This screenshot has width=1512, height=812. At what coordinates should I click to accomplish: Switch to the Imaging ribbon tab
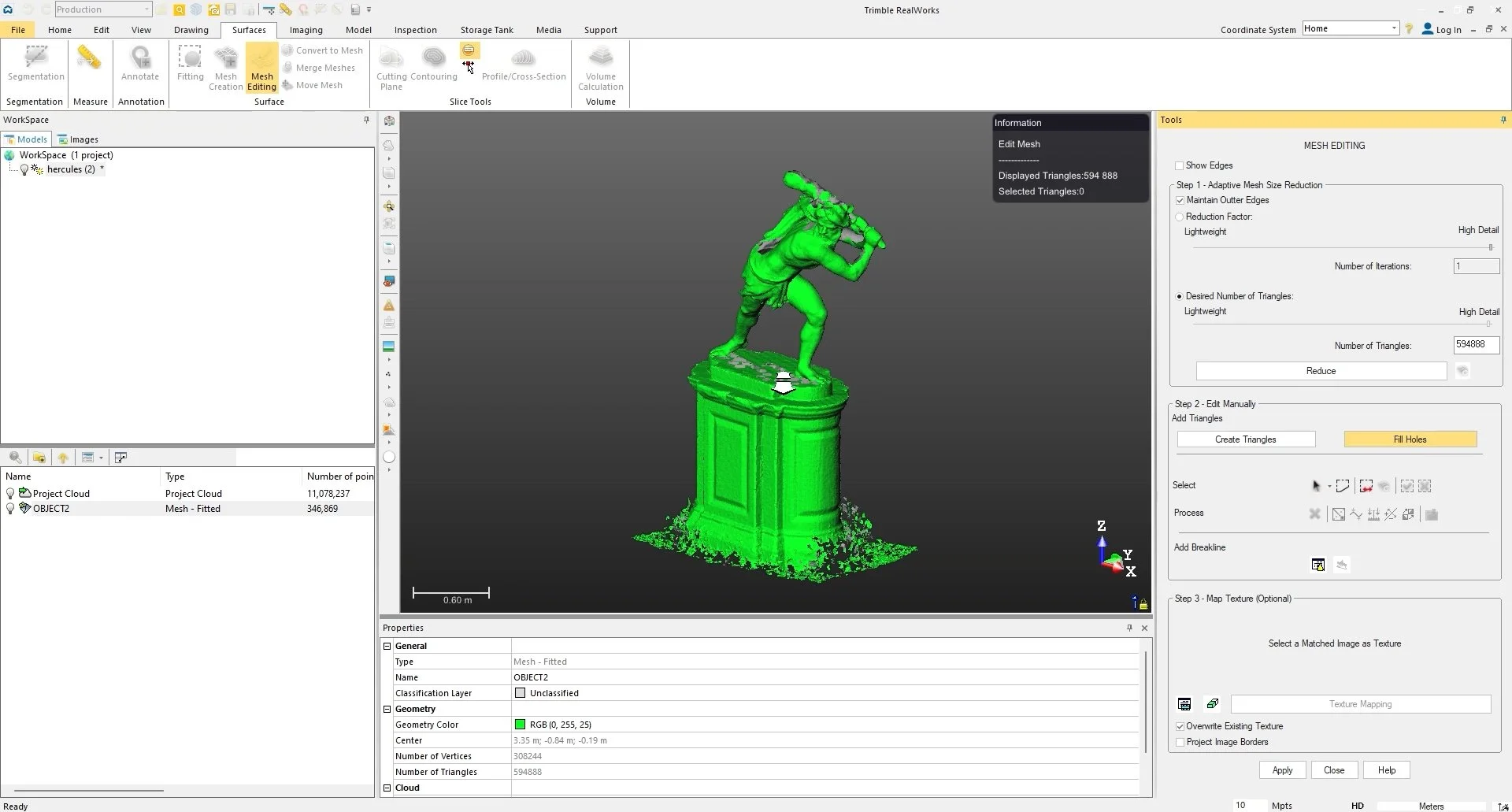[306, 30]
